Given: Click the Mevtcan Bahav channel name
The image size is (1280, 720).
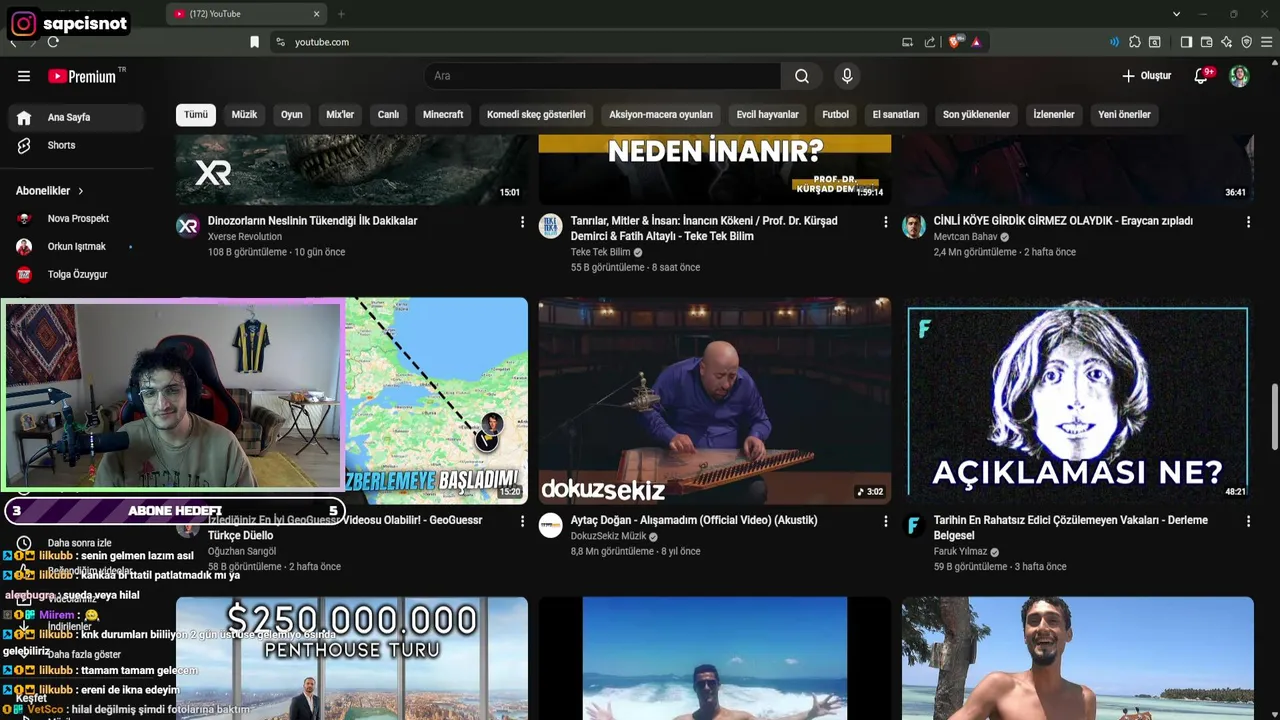Looking at the screenshot, I should coord(965,237).
